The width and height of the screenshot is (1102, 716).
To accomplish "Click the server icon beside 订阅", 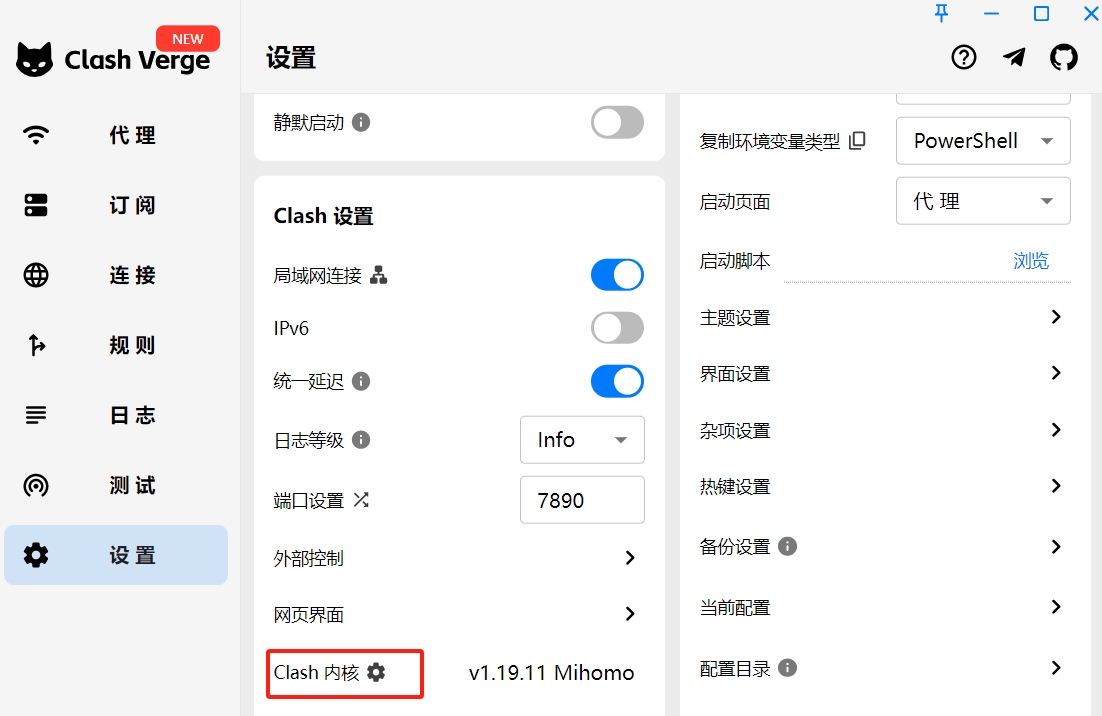I will pos(36,204).
